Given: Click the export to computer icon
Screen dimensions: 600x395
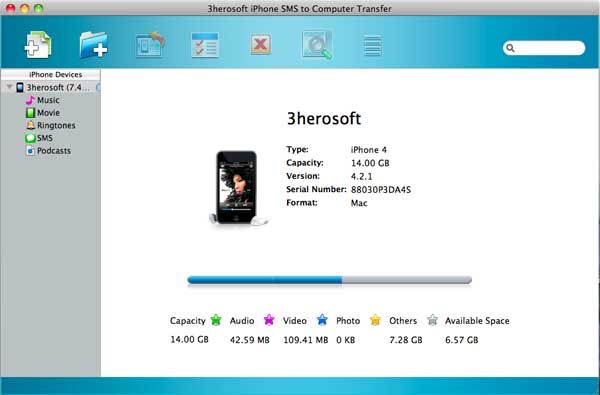Looking at the screenshot, I should tap(150, 45).
